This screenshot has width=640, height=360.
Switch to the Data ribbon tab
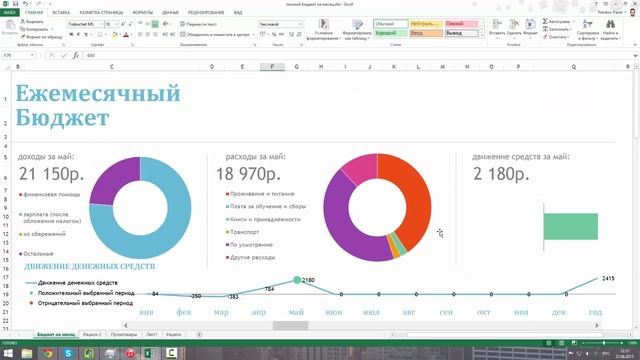(170, 13)
